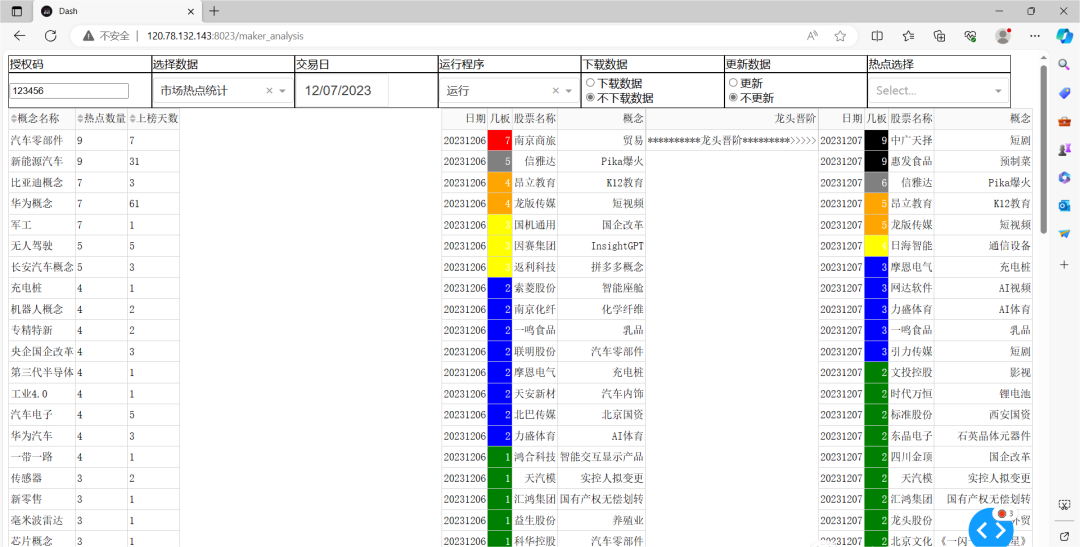The width and height of the screenshot is (1080, 547).
Task: Open the favorites list icon
Action: pos(908,36)
